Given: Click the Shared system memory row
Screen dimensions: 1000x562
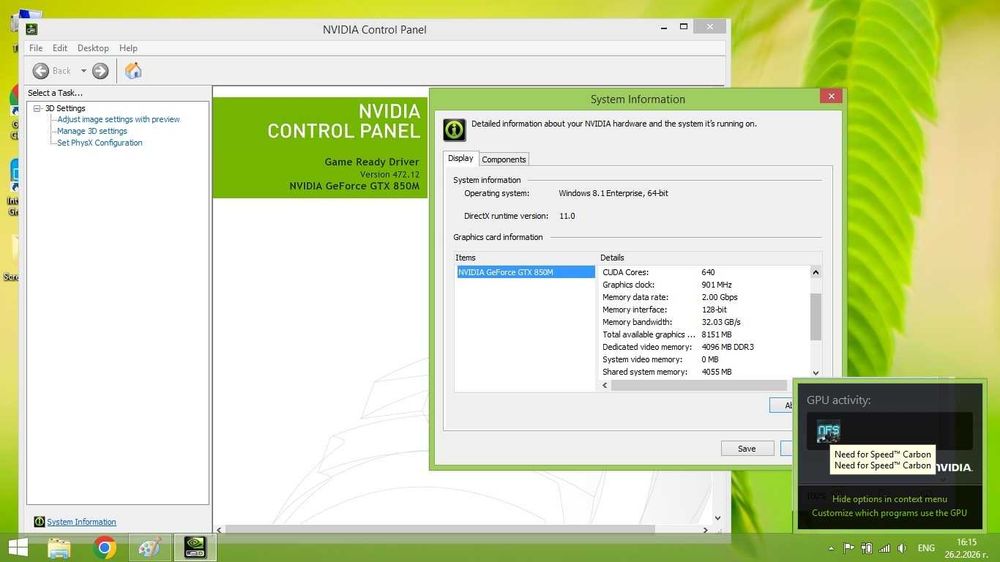Looking at the screenshot, I should [x=705, y=372].
